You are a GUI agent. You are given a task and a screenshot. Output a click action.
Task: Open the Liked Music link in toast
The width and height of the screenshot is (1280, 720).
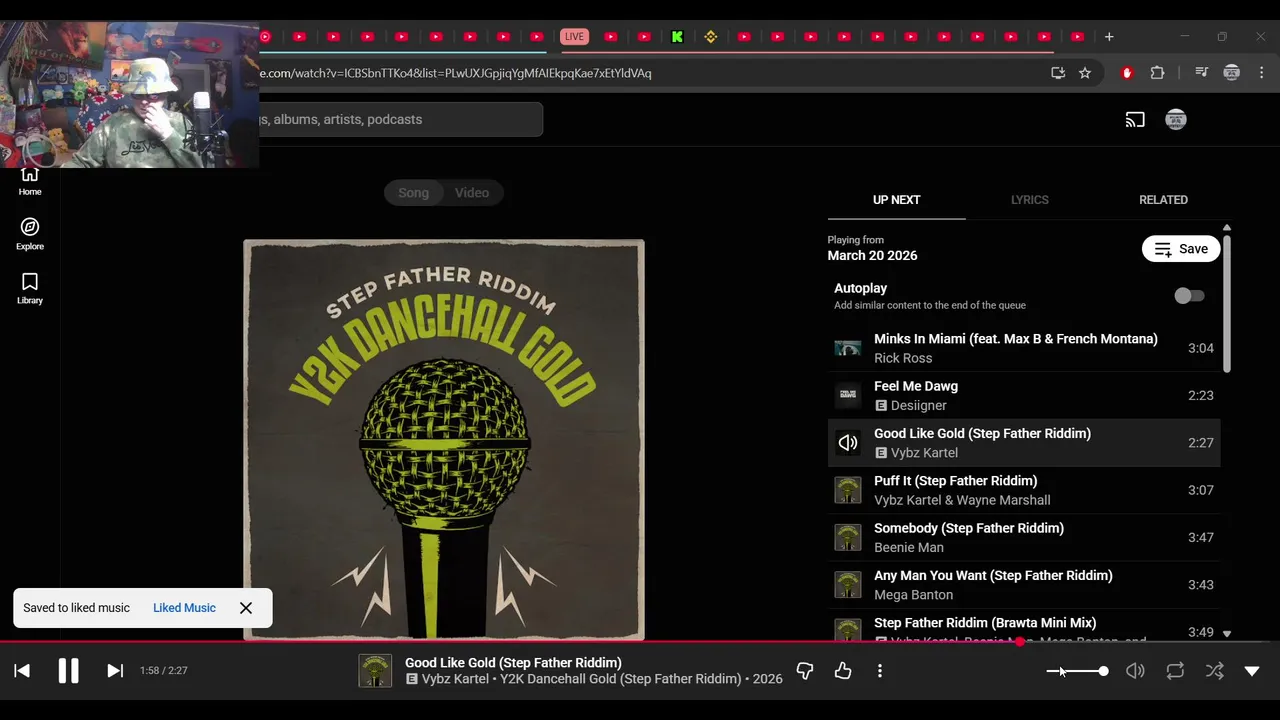point(184,608)
